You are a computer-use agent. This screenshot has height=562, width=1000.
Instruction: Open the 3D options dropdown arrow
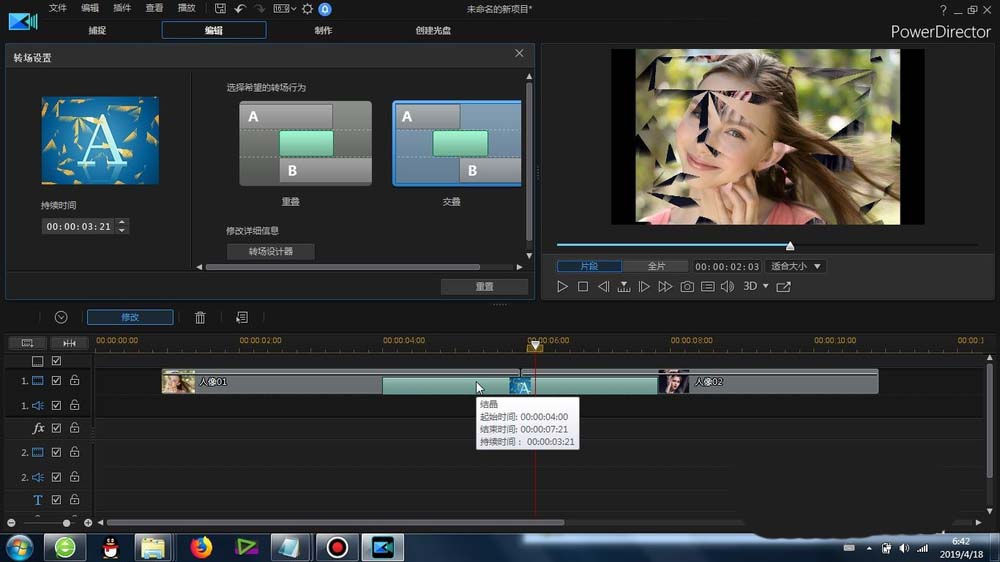(766, 286)
